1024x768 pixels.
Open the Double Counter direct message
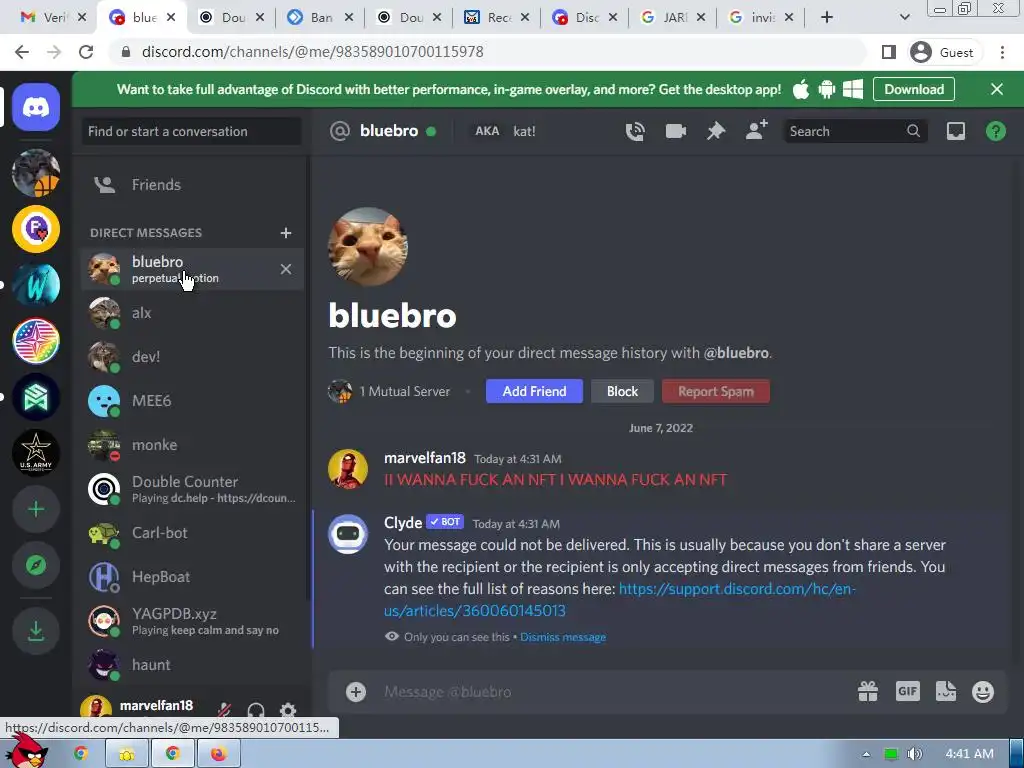click(193, 488)
